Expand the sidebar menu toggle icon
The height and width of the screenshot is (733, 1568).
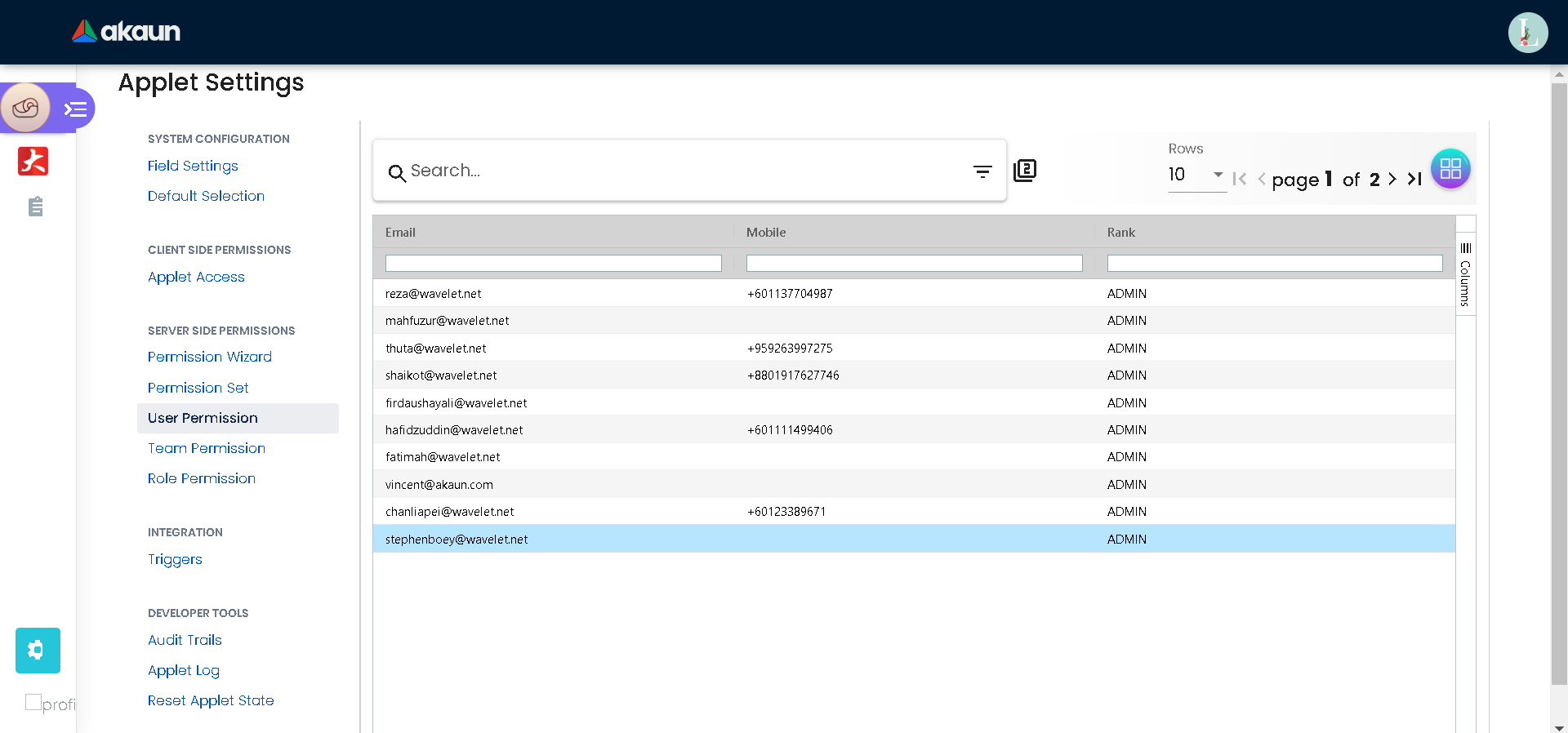click(x=76, y=109)
